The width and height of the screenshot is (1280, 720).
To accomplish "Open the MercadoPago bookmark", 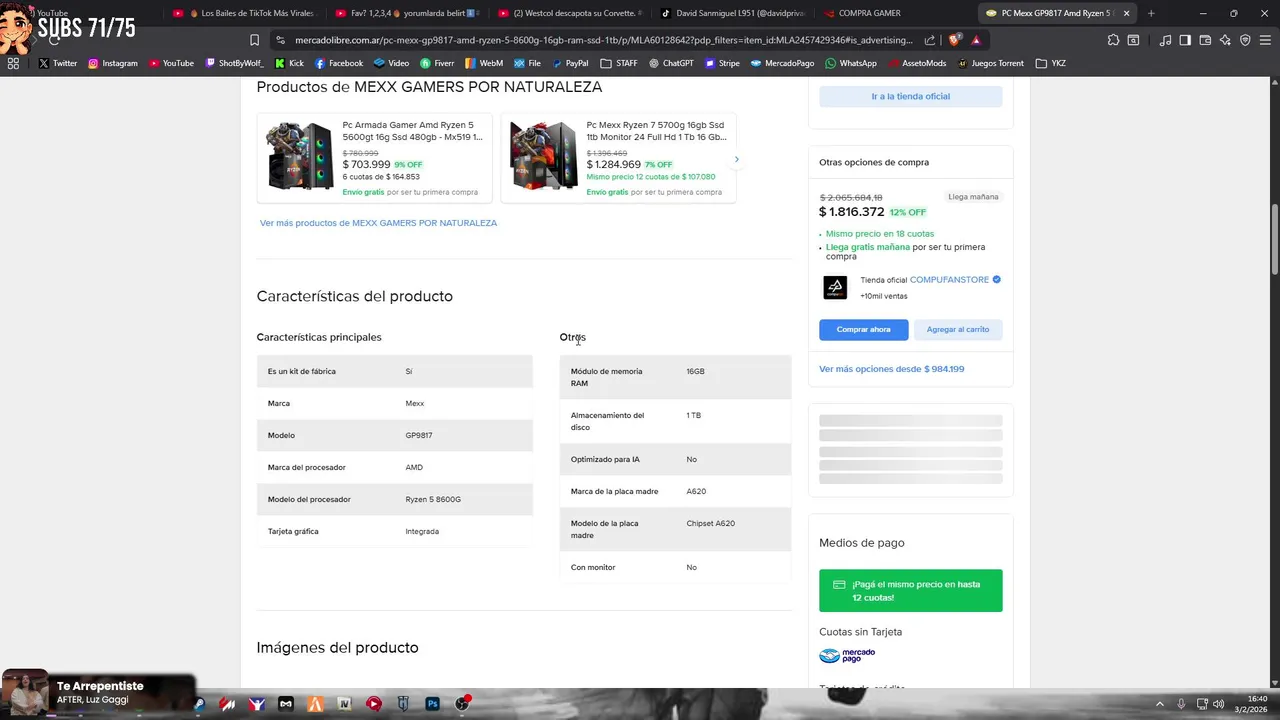I will 782,63.
